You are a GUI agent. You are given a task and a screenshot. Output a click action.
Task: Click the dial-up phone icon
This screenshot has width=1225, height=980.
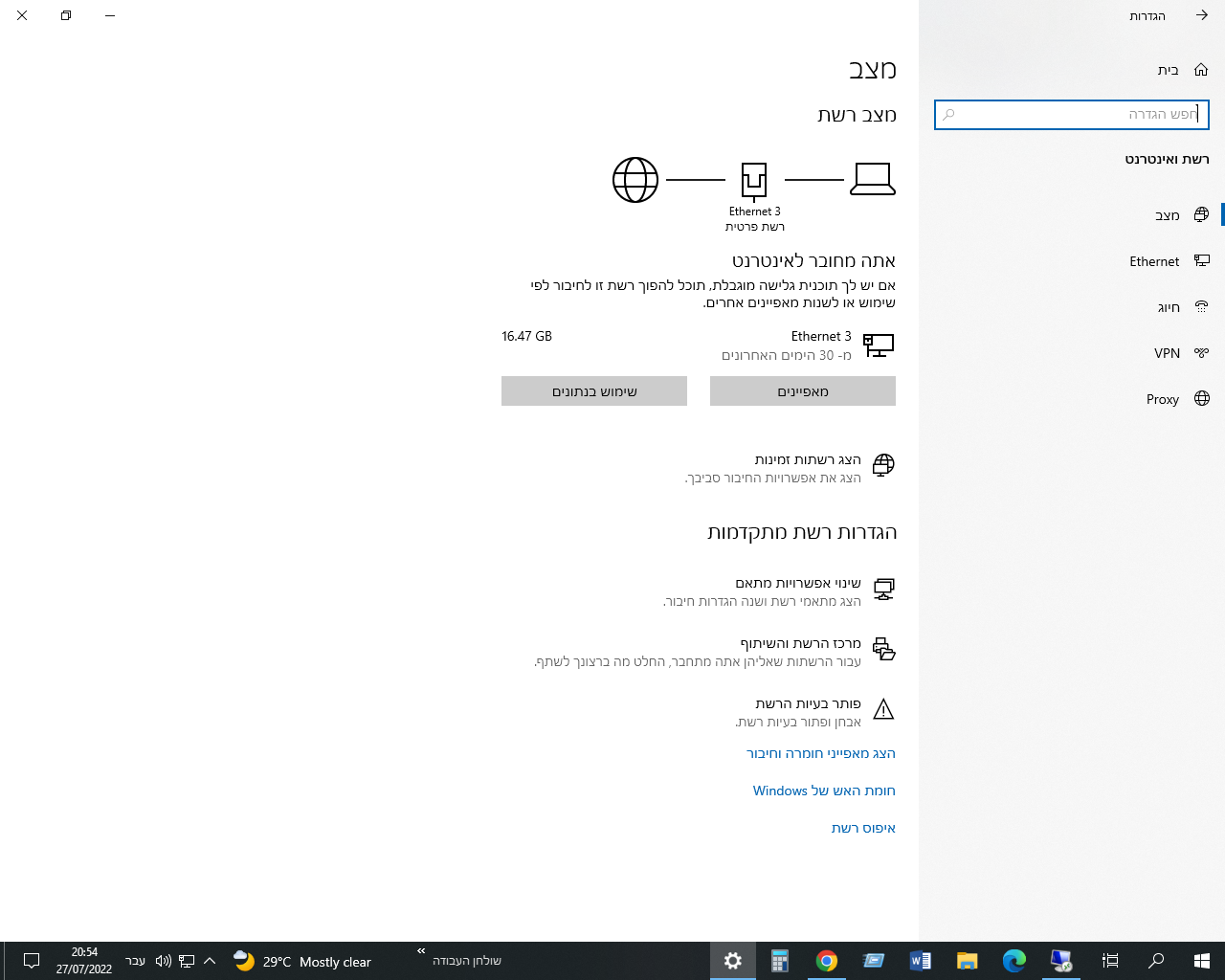(x=1201, y=307)
